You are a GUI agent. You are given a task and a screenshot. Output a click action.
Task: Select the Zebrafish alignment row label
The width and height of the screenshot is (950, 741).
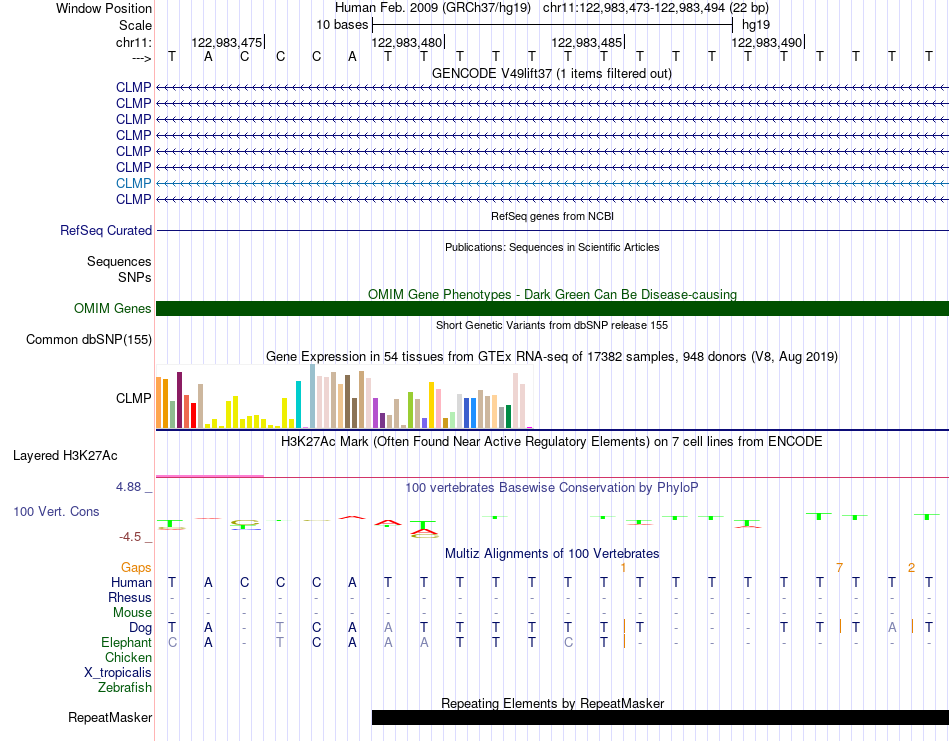point(125,688)
